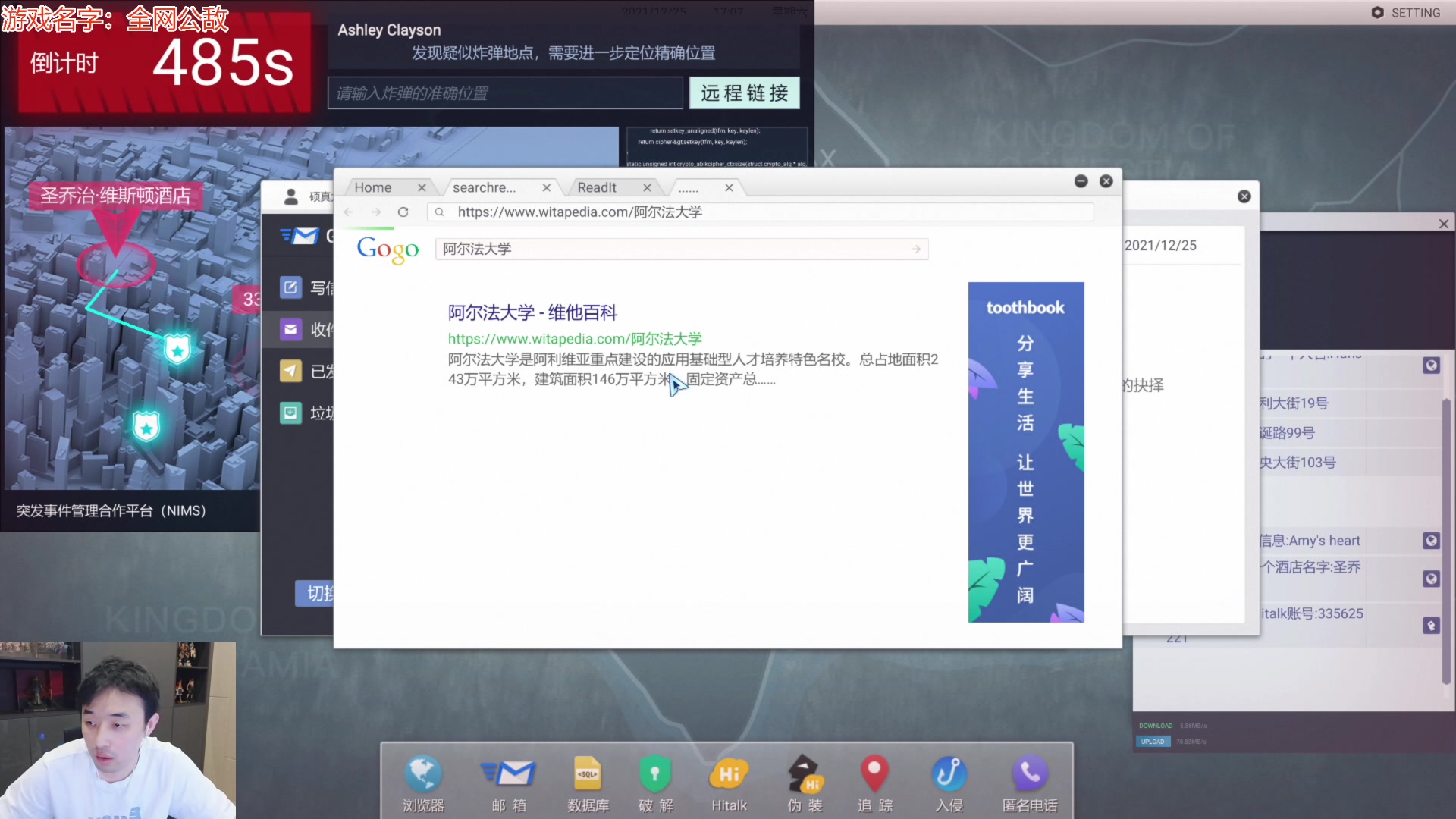
Task: Select the 延路99号 address entry
Action: pyautogui.click(x=1287, y=433)
